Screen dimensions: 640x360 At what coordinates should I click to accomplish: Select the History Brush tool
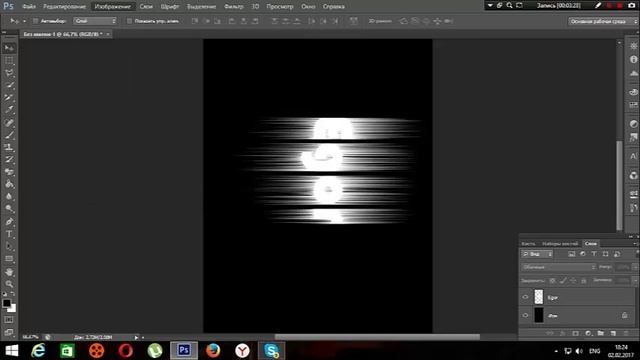(9, 160)
